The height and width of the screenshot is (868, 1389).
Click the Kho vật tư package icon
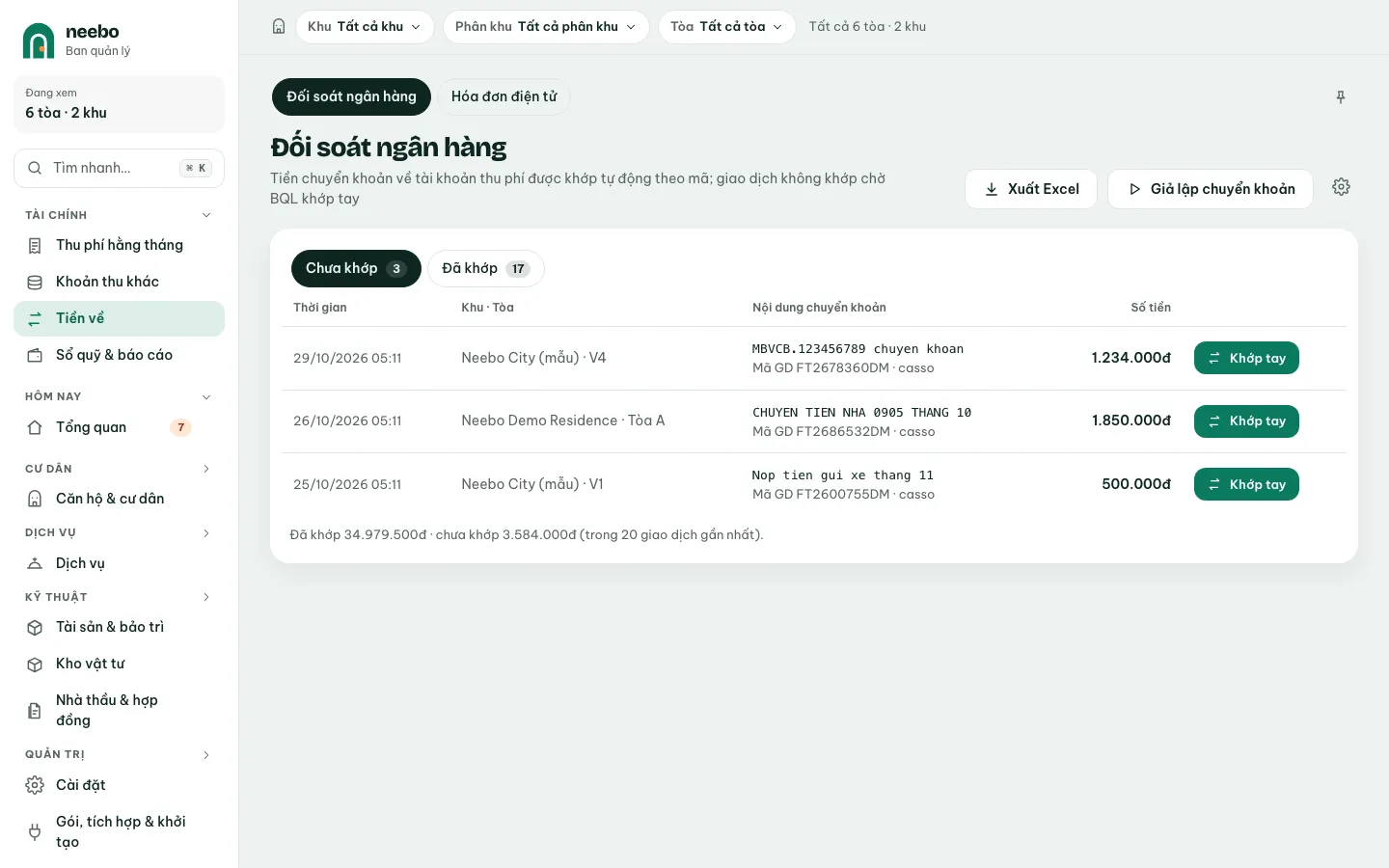(35, 665)
